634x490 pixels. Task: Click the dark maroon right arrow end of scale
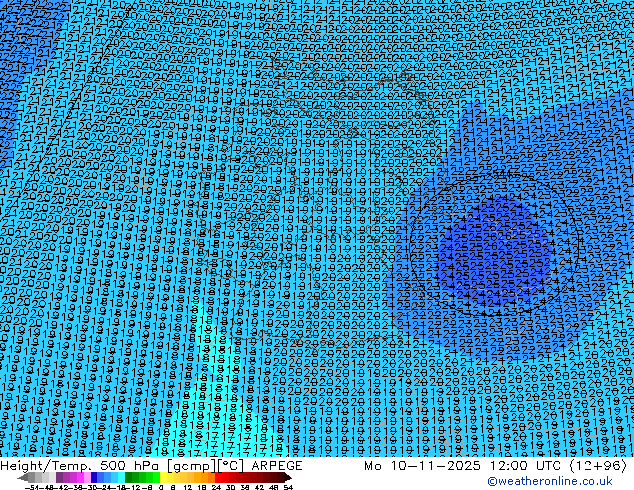[x=288, y=477]
